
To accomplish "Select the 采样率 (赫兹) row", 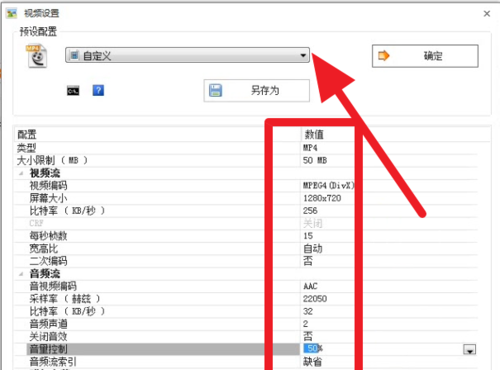I will 246,299.
